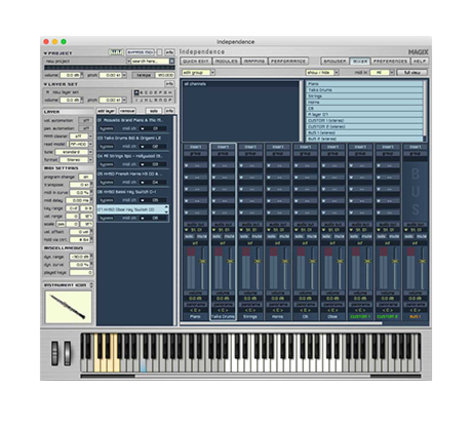472x427 pixels.
Task: Toggle pan. automation off button
Action: [x=85, y=128]
